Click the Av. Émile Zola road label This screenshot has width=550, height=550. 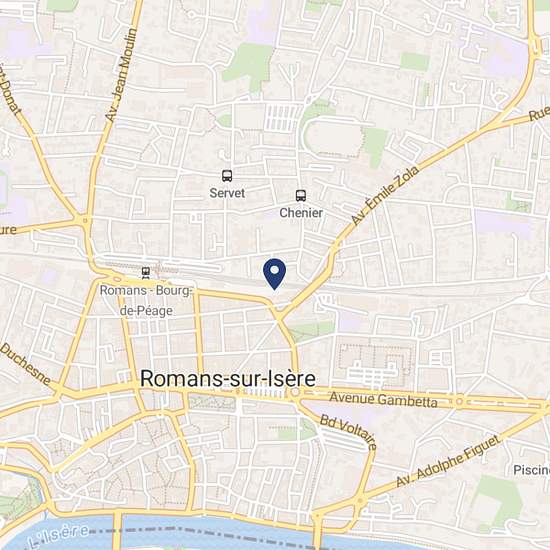pos(385,195)
